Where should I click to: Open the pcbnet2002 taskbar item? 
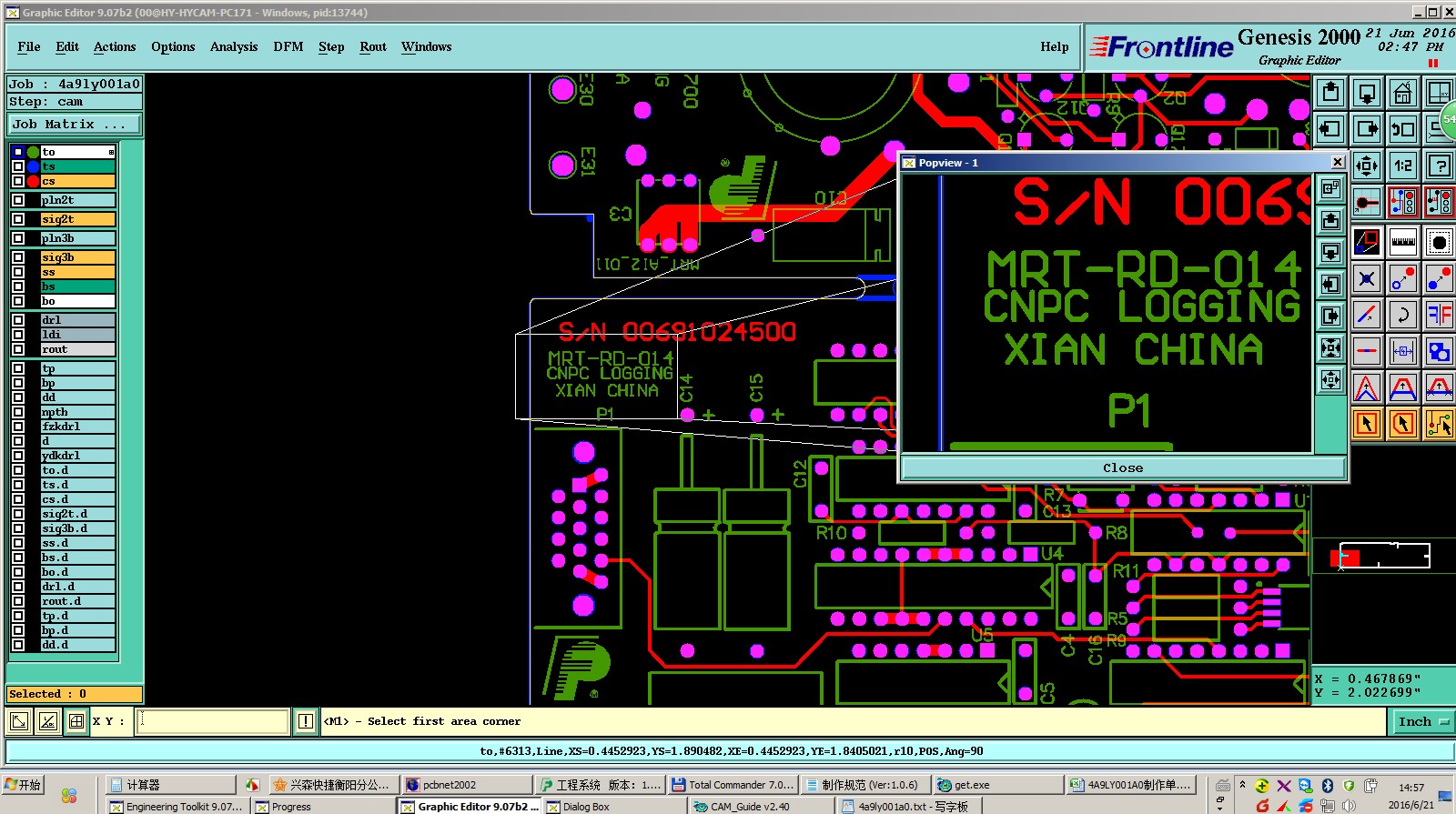[467, 784]
